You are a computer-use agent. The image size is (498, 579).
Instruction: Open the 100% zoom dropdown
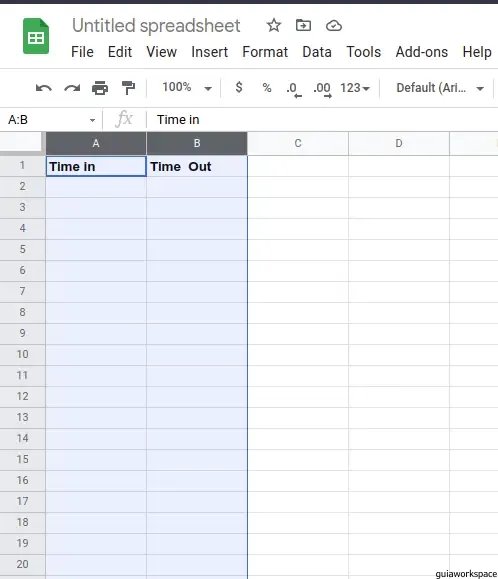(187, 88)
